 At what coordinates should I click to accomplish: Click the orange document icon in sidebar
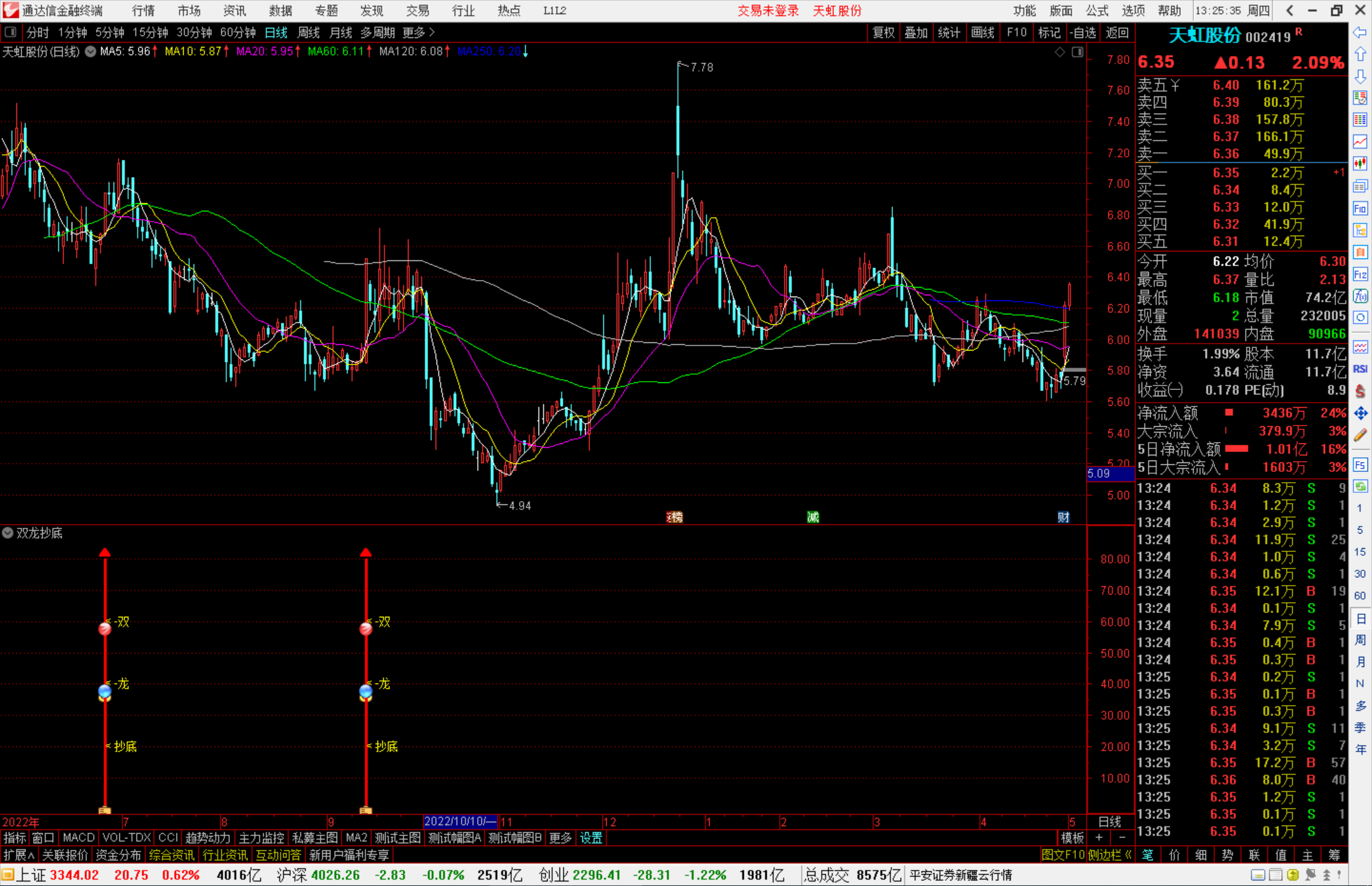1360,252
